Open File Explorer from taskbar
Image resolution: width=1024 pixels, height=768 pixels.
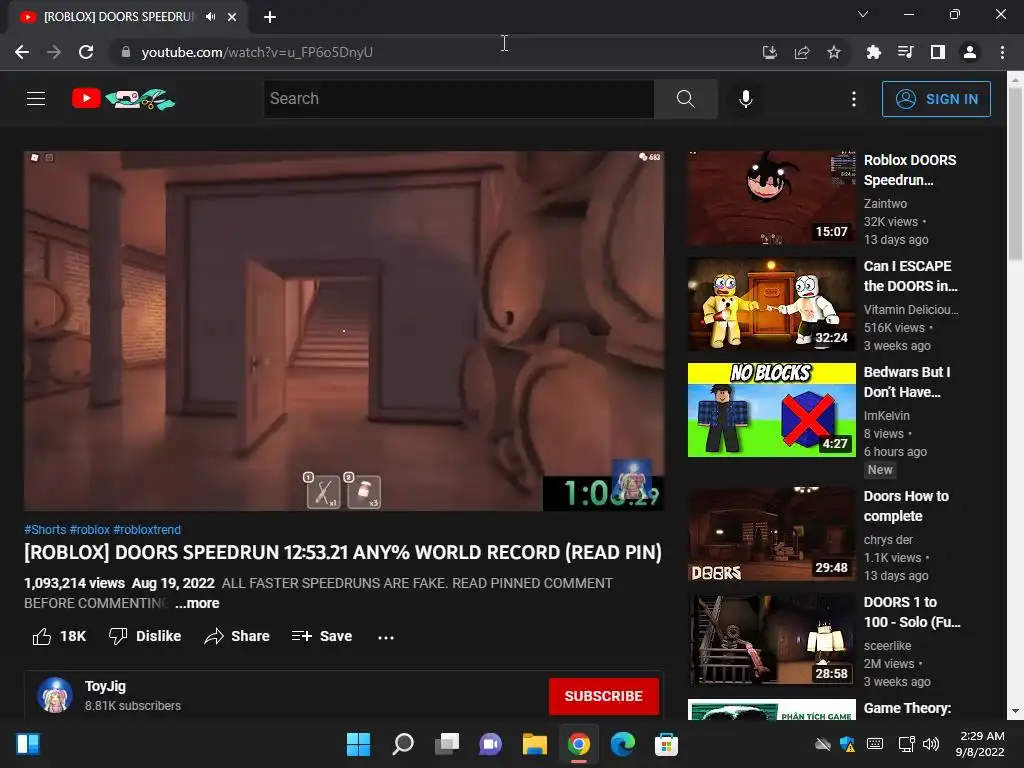point(534,744)
